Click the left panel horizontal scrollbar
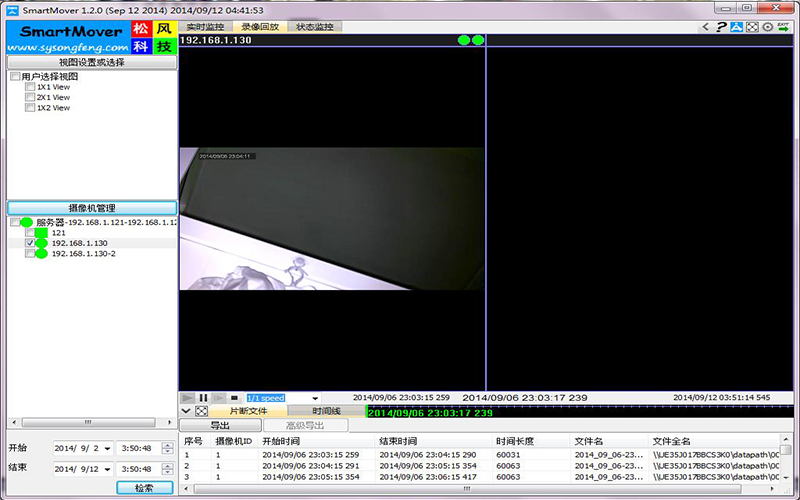 88,422
